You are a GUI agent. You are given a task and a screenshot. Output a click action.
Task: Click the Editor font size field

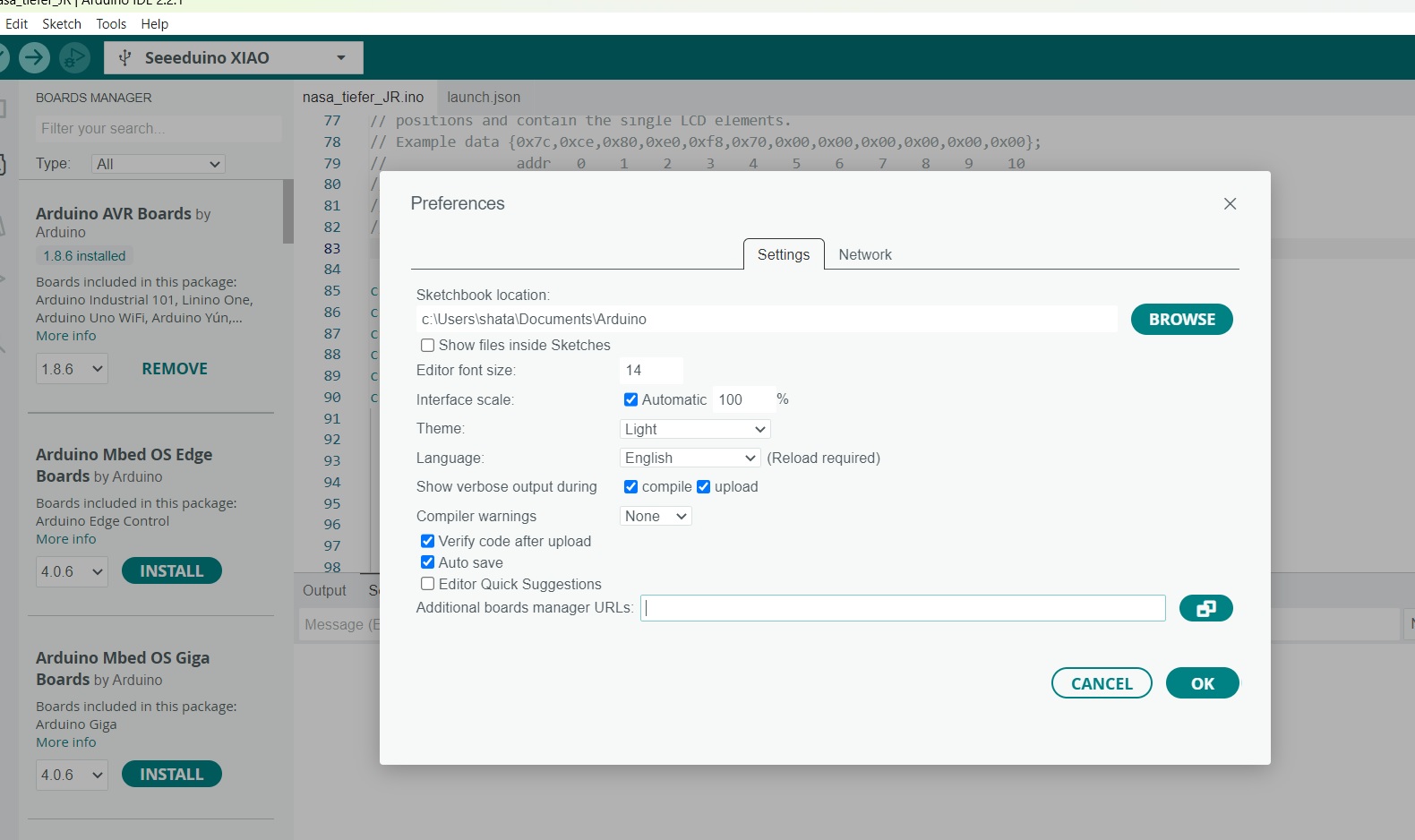pos(651,370)
